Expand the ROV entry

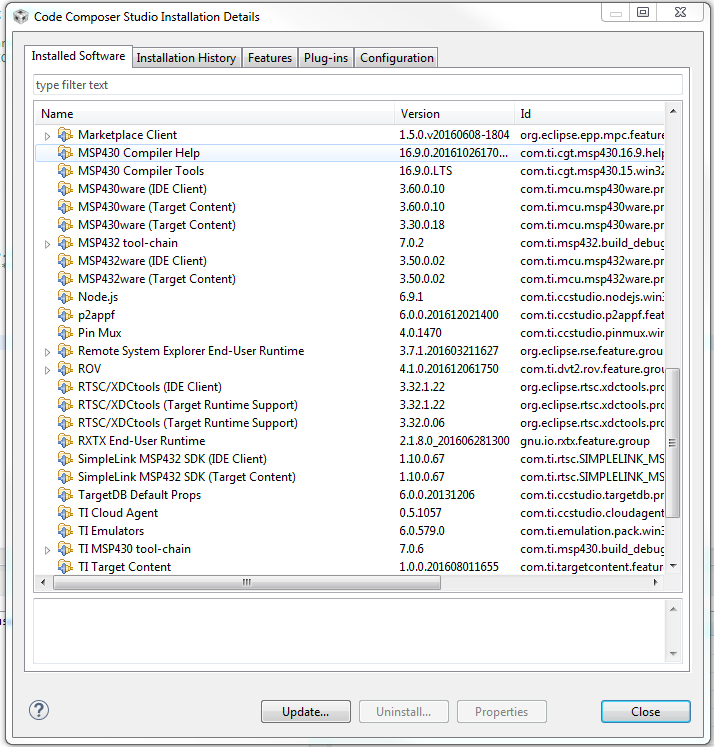pyautogui.click(x=47, y=370)
